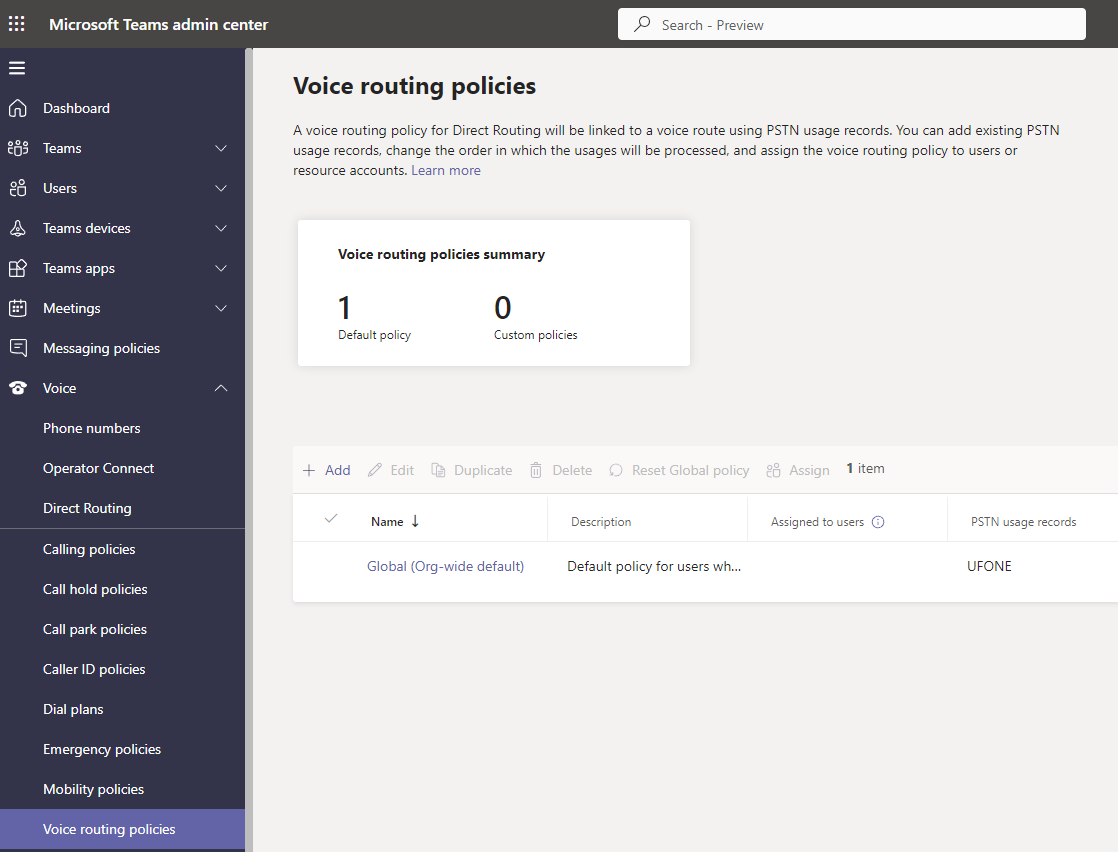Click the Learn more link

446,170
